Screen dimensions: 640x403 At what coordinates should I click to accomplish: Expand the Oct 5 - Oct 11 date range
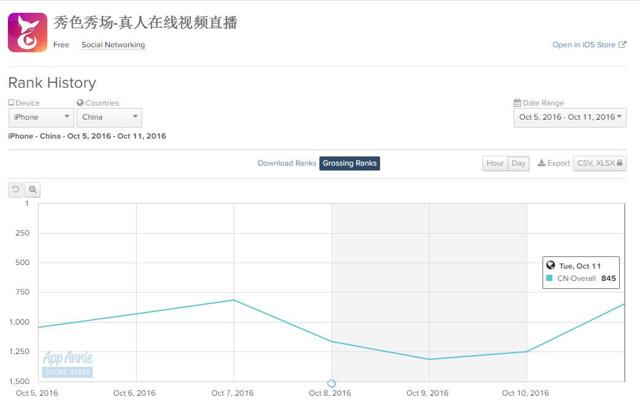(x=570, y=118)
